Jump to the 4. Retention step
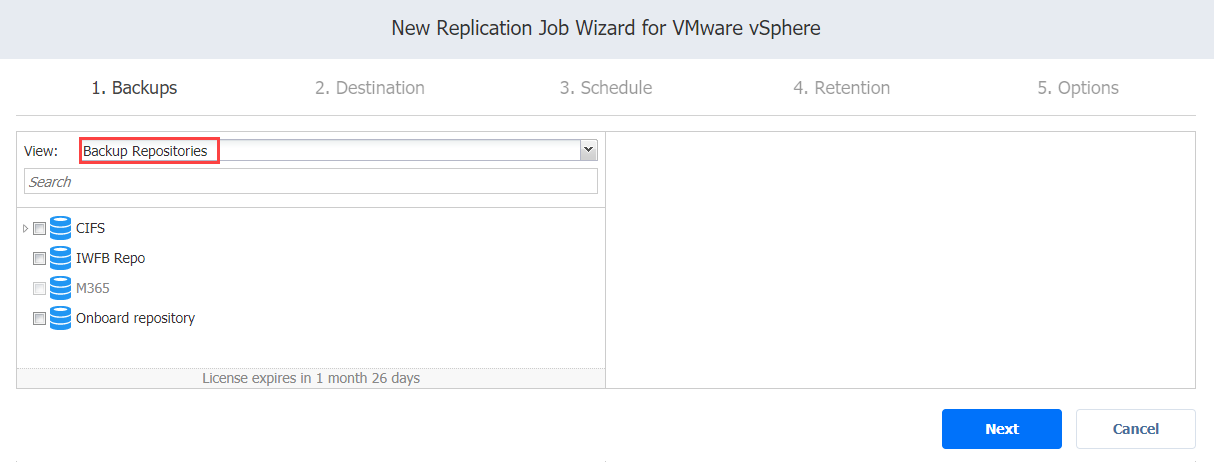 842,88
